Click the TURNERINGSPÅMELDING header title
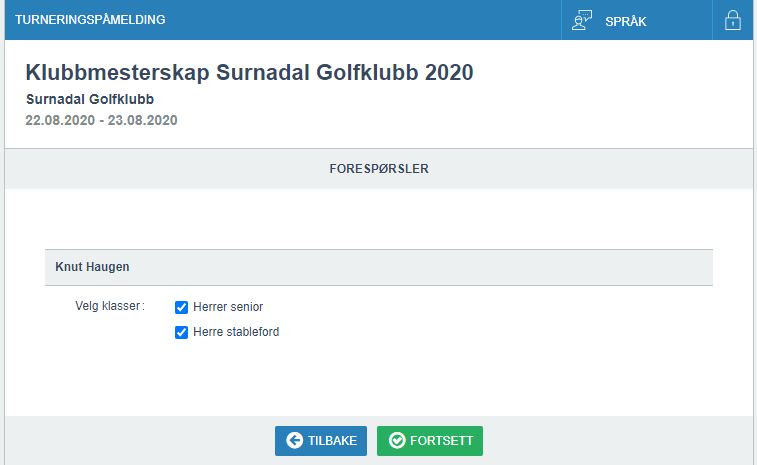Image resolution: width=757 pixels, height=465 pixels. (x=90, y=20)
